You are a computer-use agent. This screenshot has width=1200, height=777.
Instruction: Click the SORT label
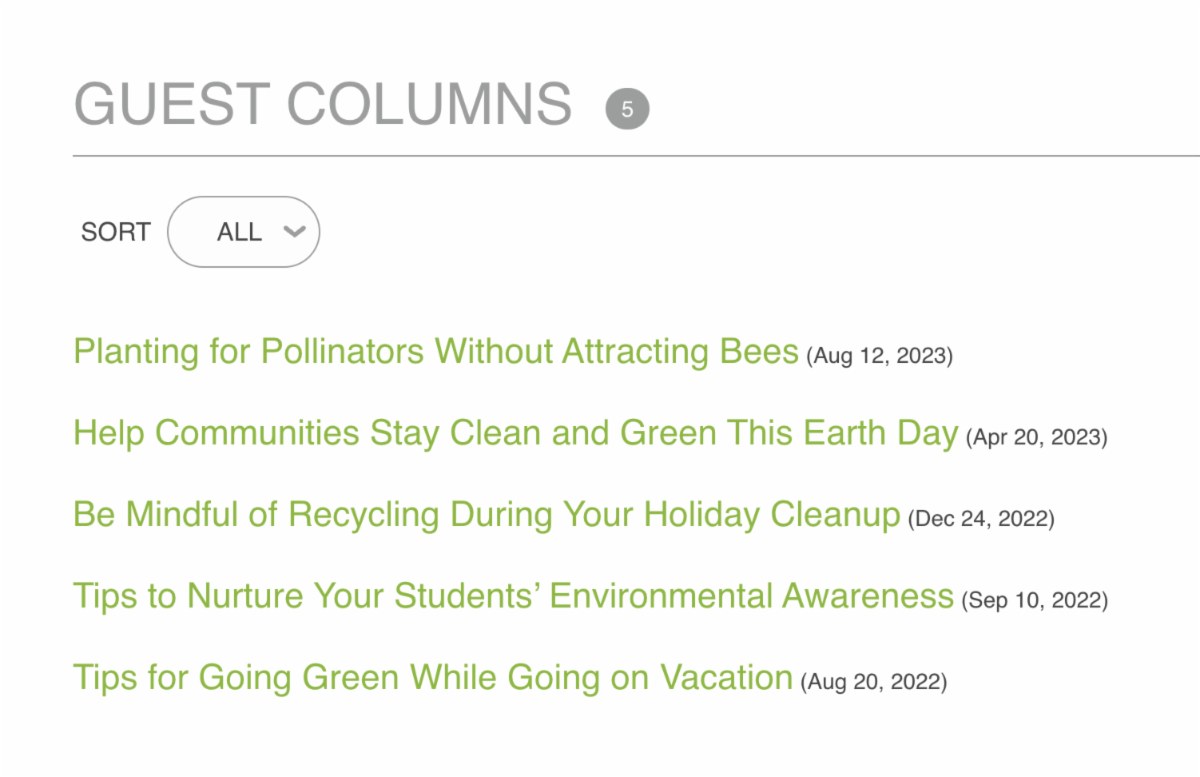click(115, 232)
